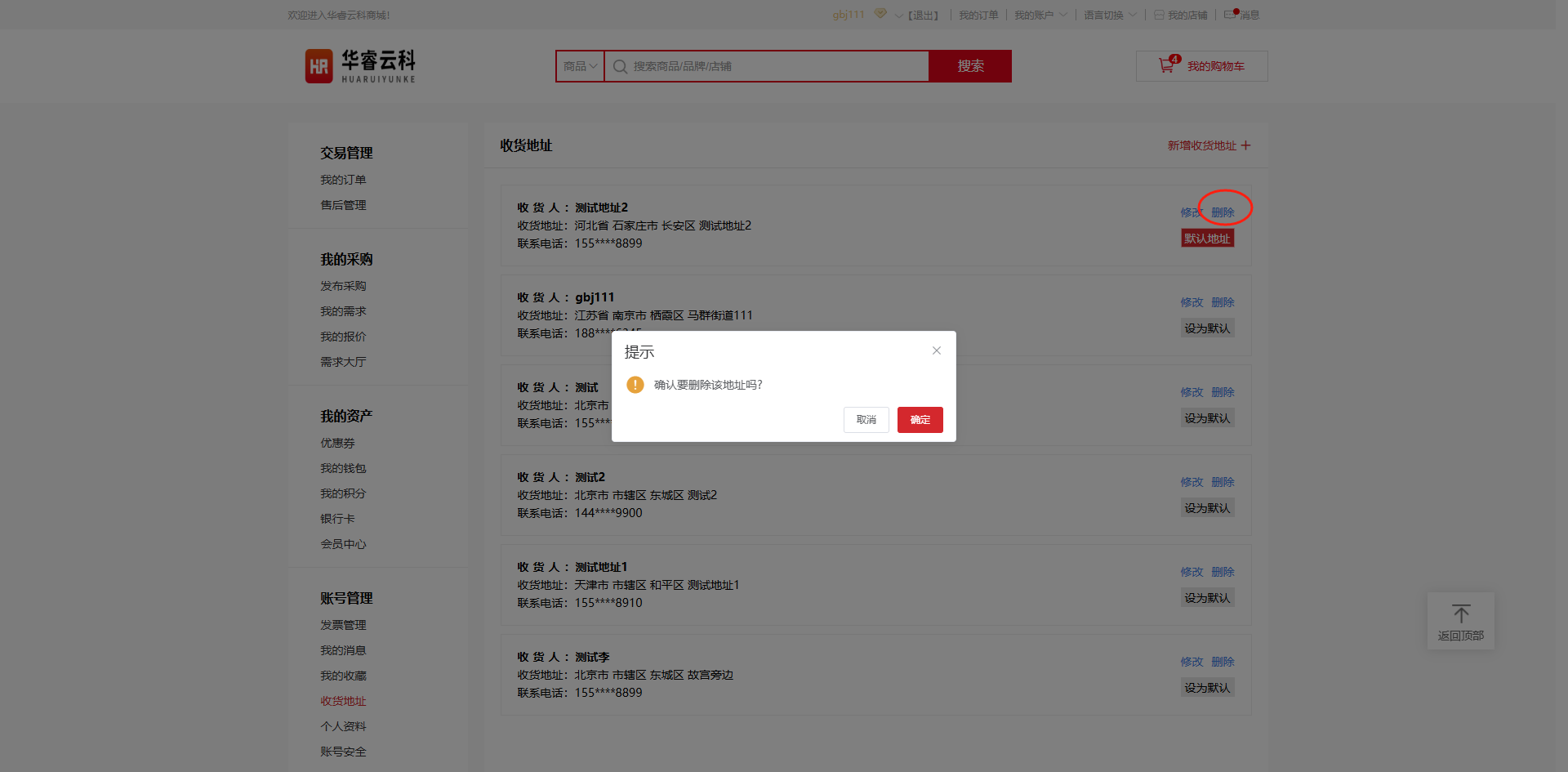
Task: Confirm deletion with the 确定 button
Action: (920, 420)
